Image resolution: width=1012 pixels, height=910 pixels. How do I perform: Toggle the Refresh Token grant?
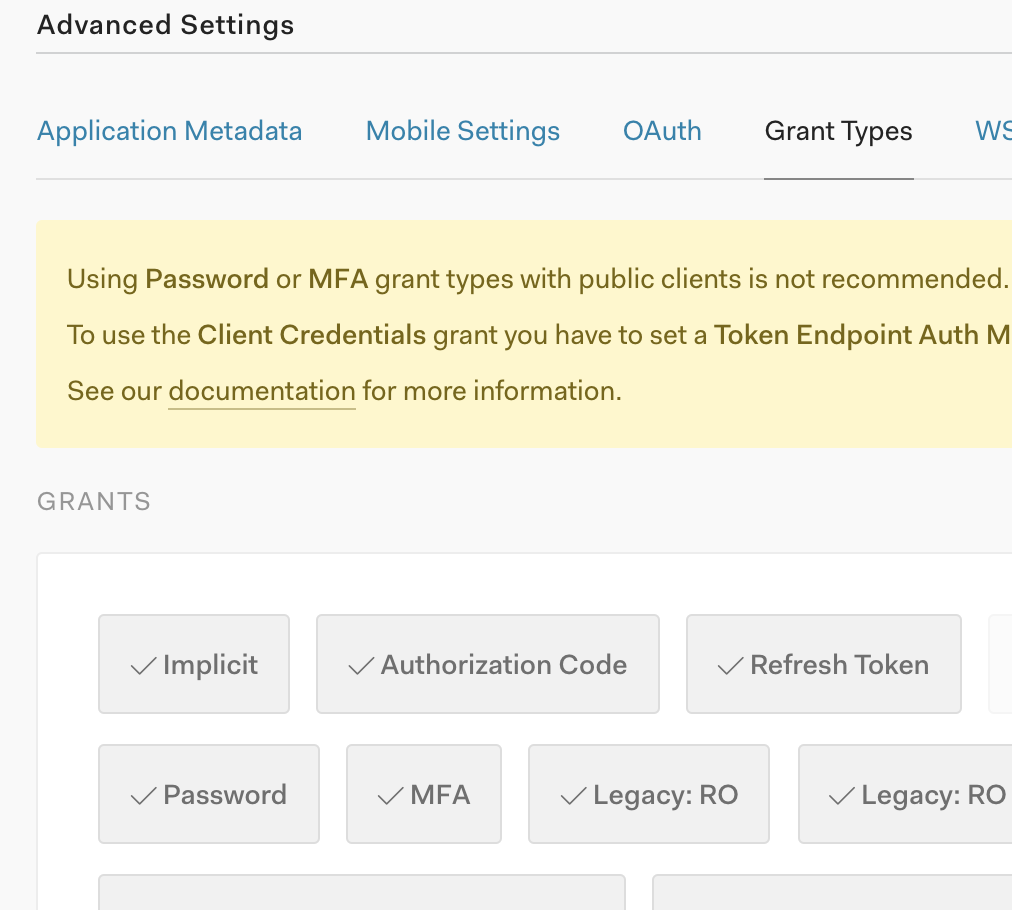point(824,664)
